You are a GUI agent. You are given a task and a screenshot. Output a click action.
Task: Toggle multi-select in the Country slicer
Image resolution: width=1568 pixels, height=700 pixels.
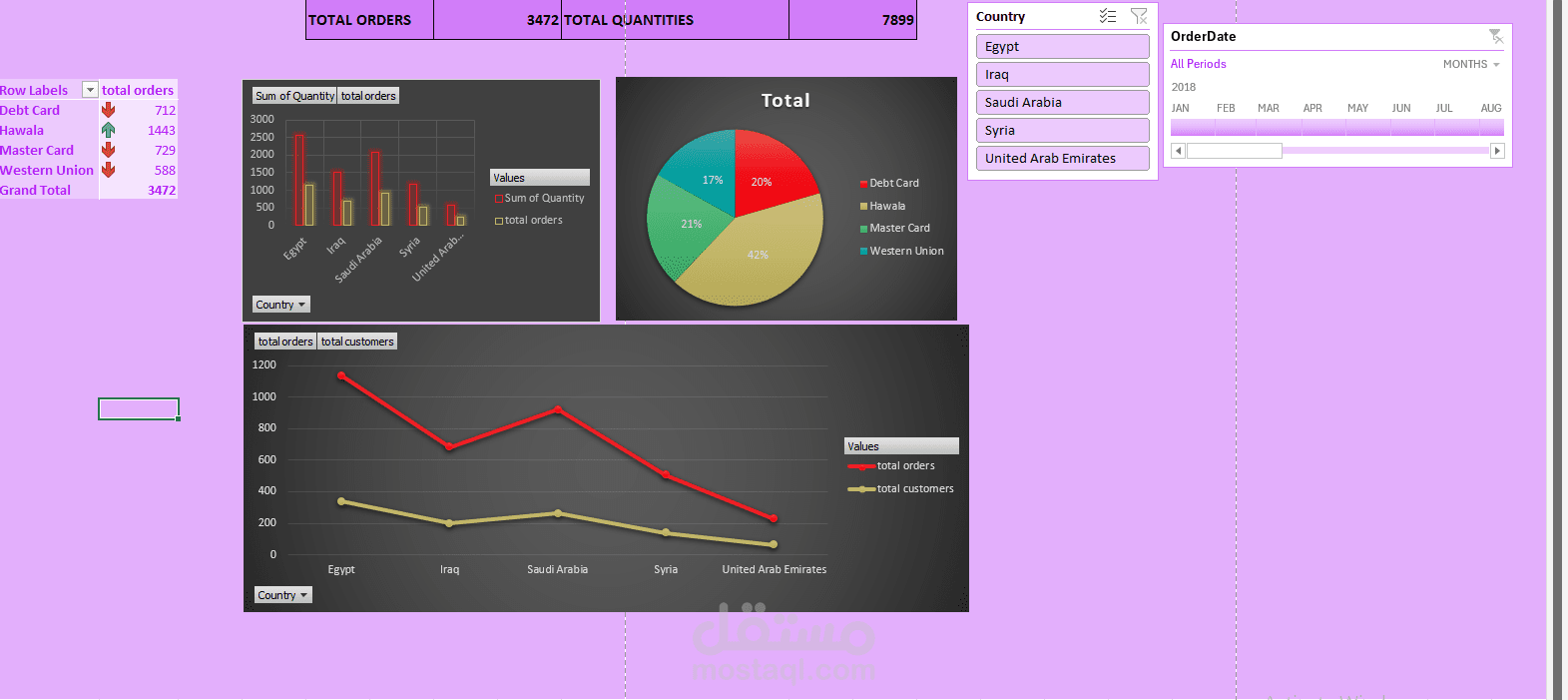point(1108,16)
